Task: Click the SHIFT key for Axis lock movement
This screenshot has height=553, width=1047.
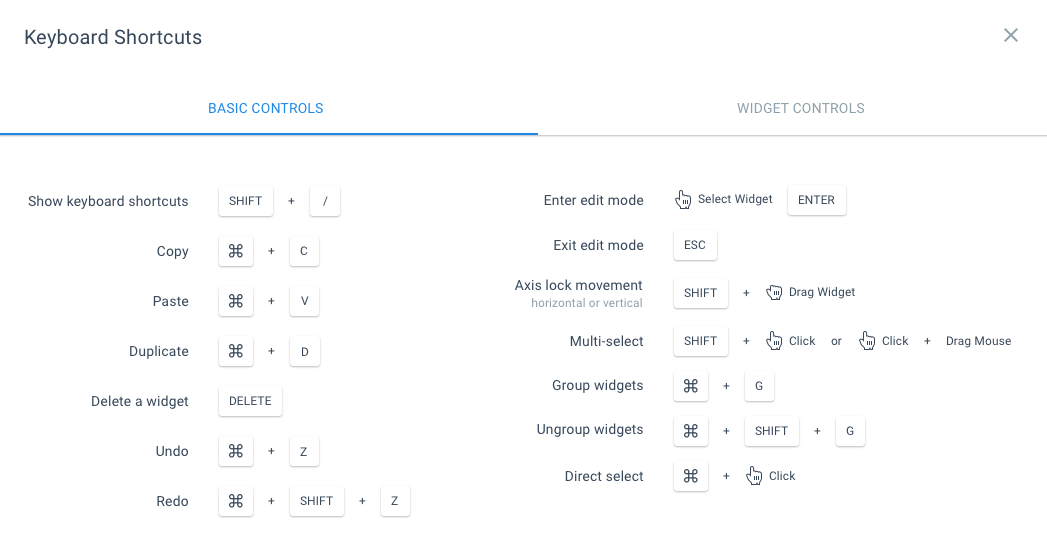Action: pos(701,293)
